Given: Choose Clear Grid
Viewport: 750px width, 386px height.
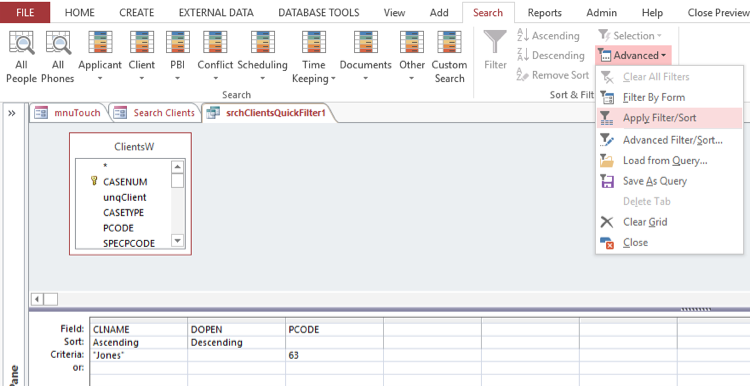Looking at the screenshot, I should [x=669, y=222].
